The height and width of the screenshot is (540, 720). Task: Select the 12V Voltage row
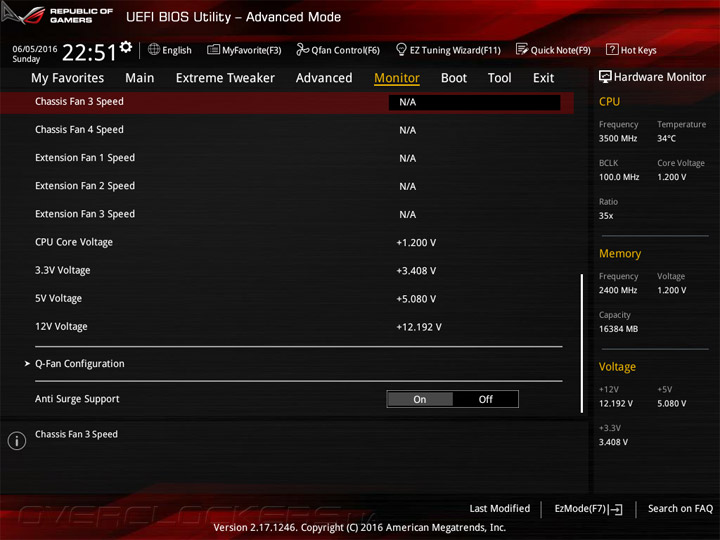(287, 326)
